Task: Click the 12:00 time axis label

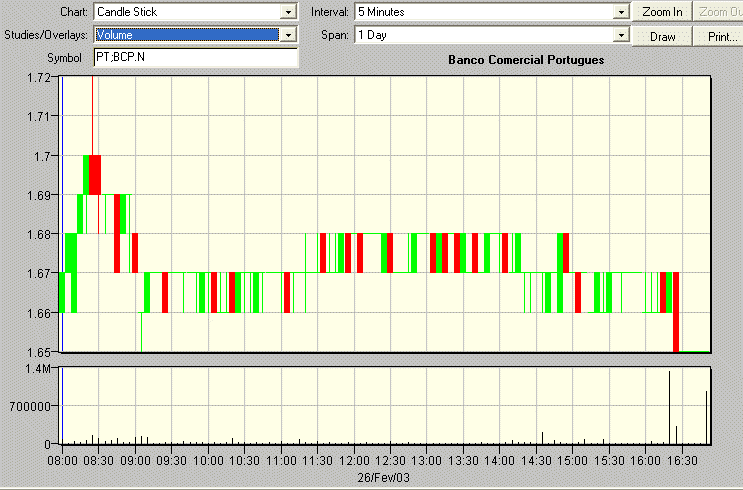Action: (354, 460)
